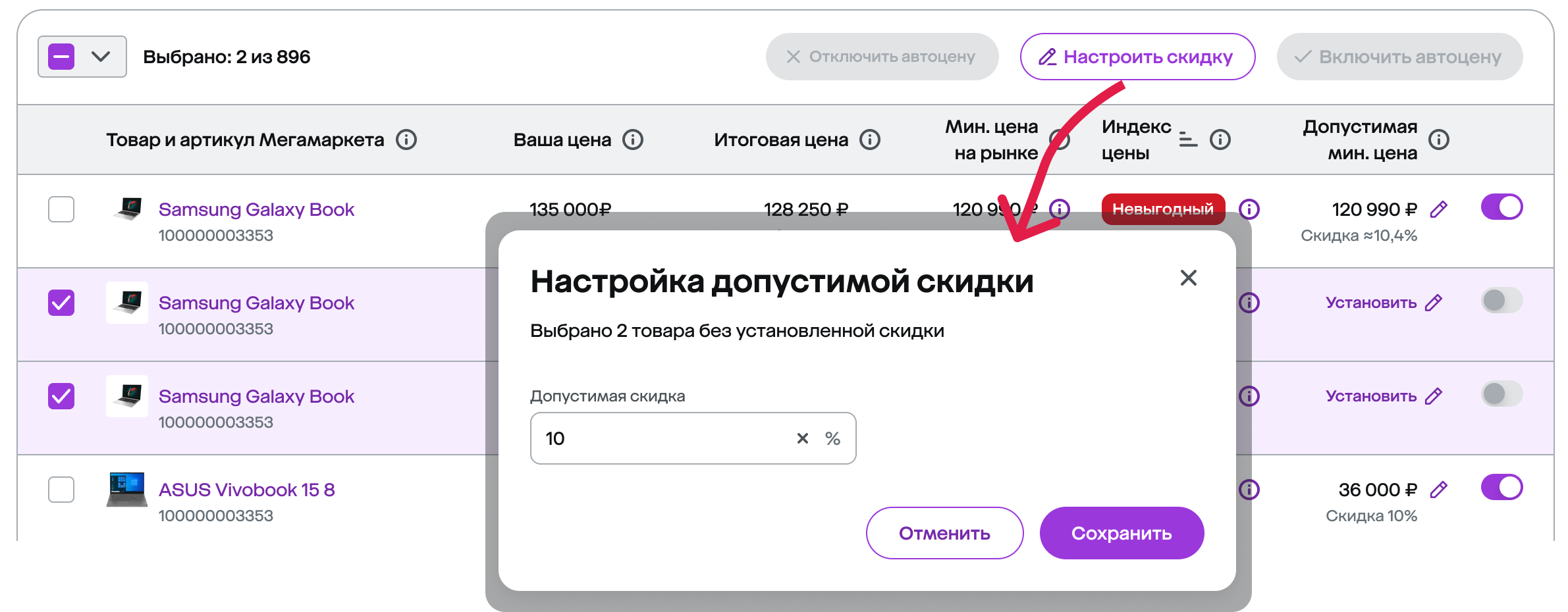Viewport: 1568px width, 612px height.
Task: Disable the ASUS Vivobook autoprice toggle
Action: [1501, 488]
